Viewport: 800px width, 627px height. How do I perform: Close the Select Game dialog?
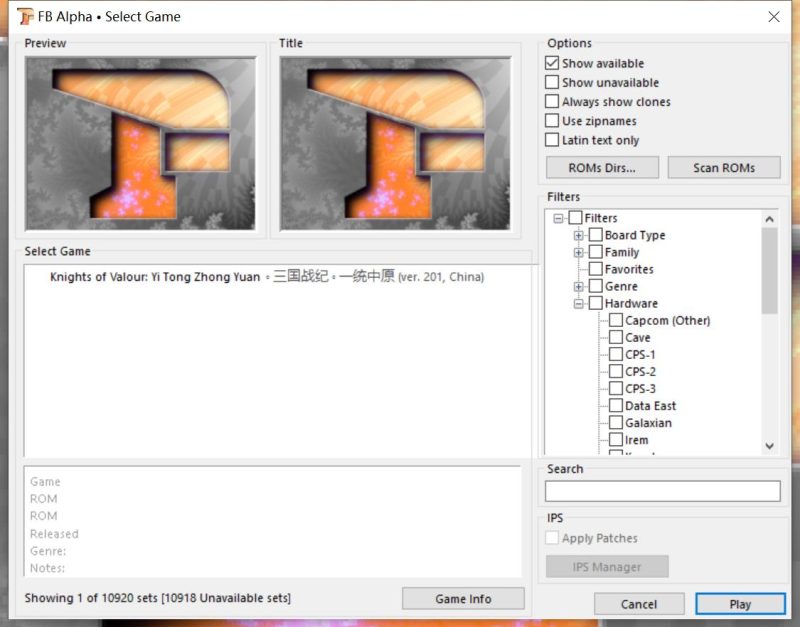point(773,17)
